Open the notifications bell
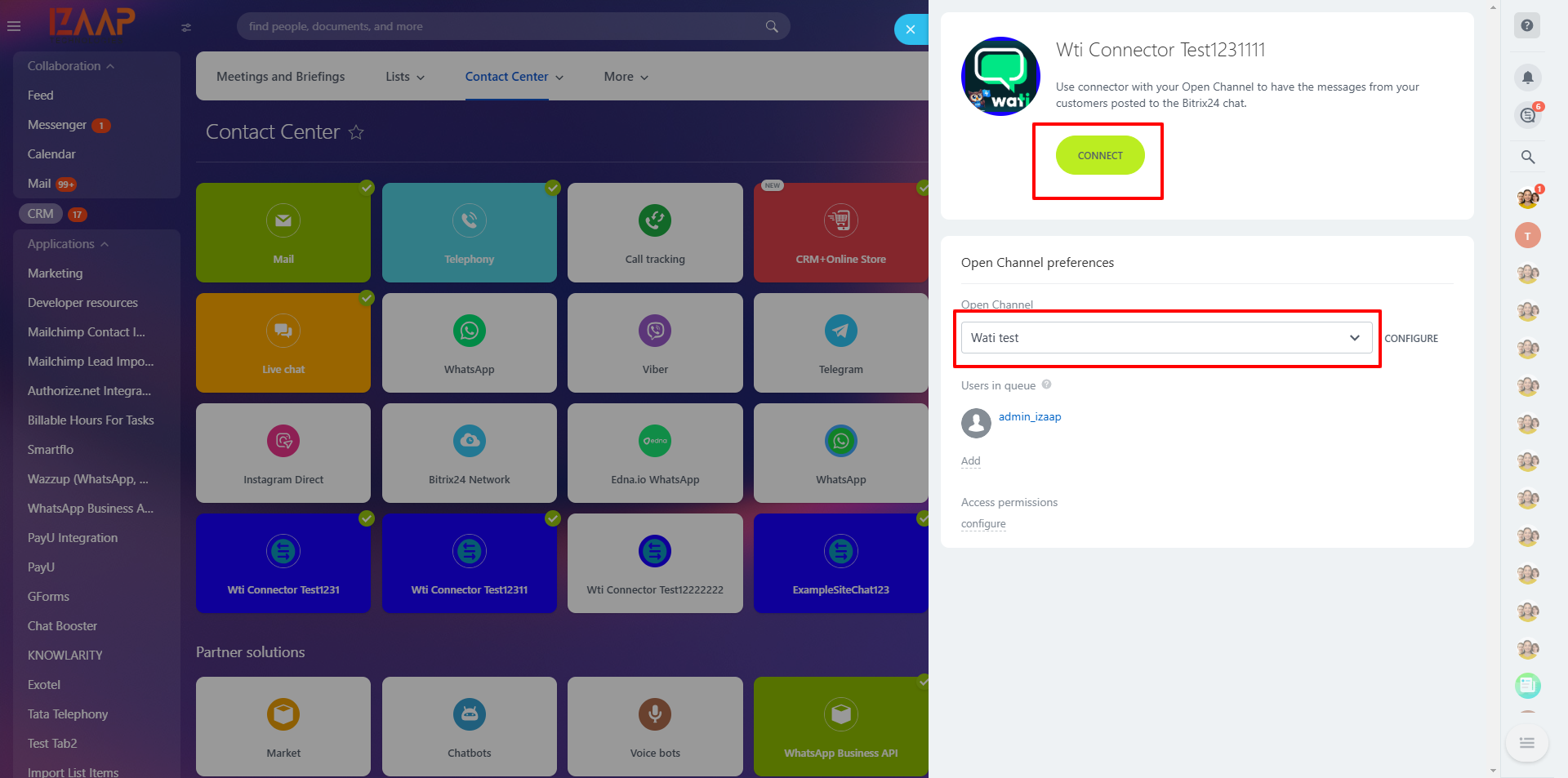 1528,78
